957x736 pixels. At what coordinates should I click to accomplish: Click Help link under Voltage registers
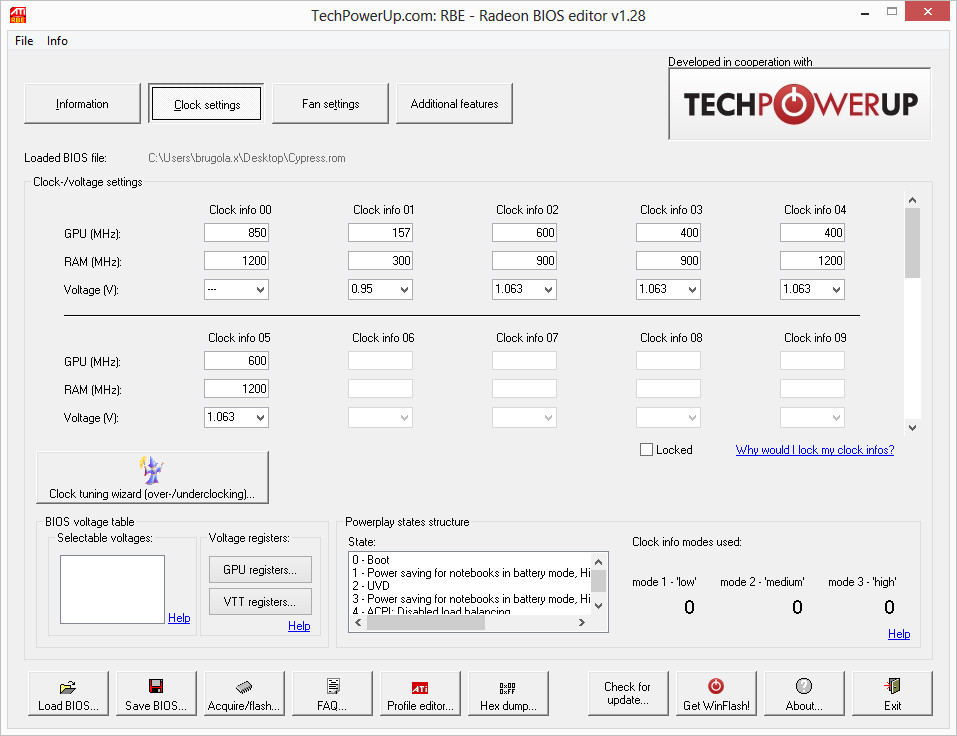click(299, 626)
